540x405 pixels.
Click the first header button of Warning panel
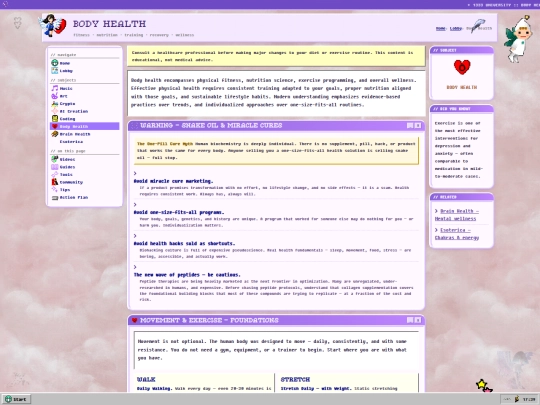tap(410, 125)
